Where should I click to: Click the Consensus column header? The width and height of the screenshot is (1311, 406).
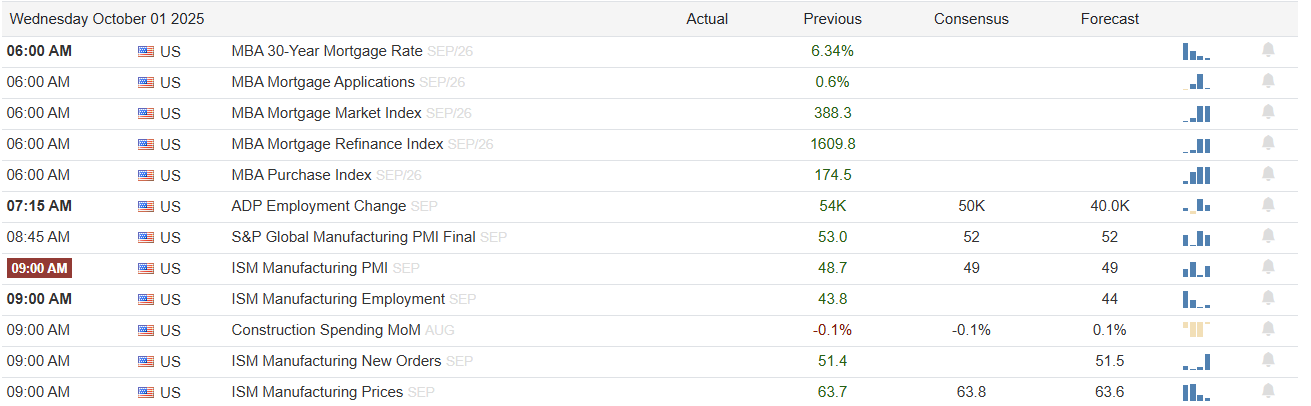pyautogui.click(x=971, y=19)
